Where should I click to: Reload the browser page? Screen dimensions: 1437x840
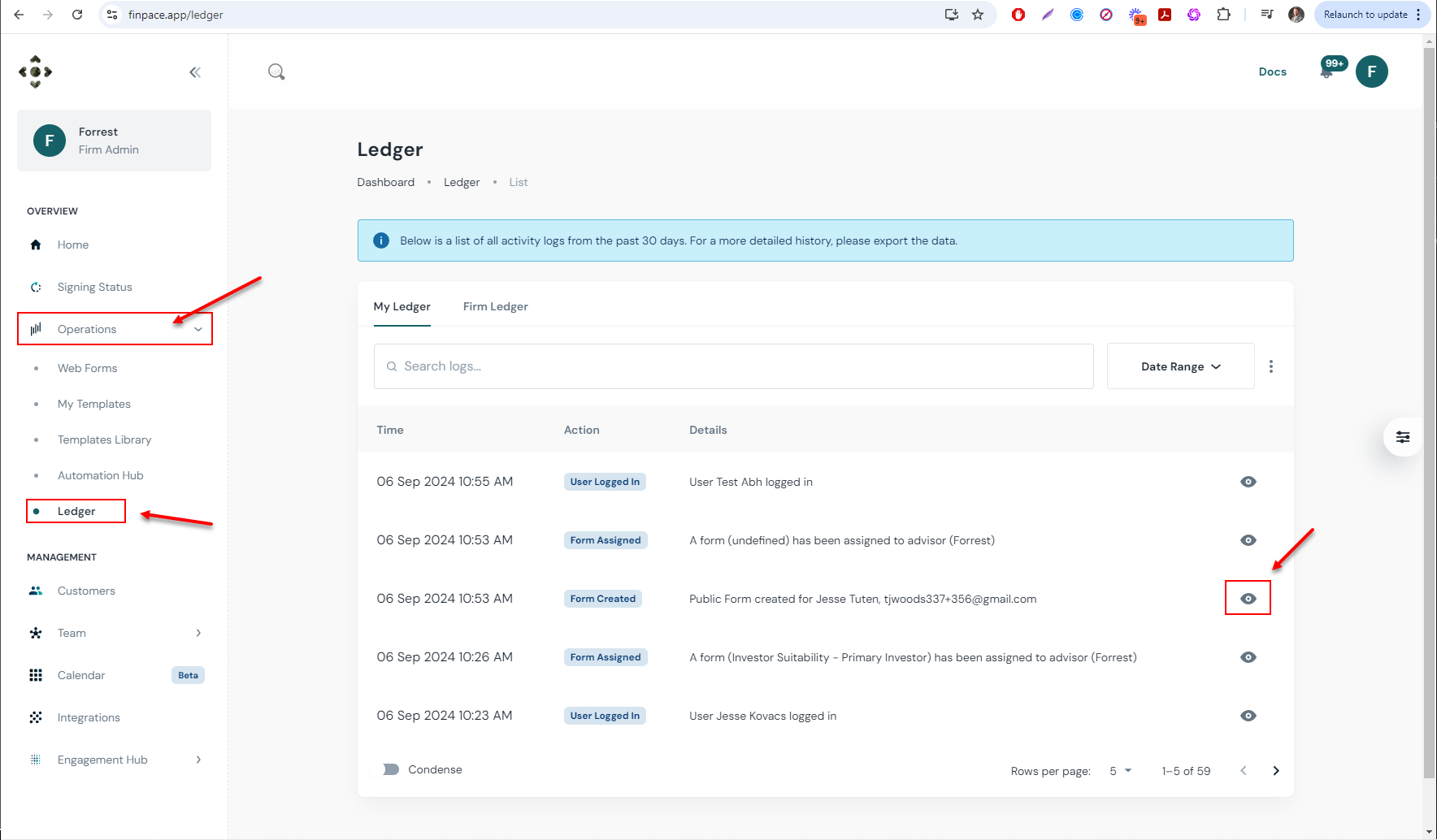[x=77, y=15]
